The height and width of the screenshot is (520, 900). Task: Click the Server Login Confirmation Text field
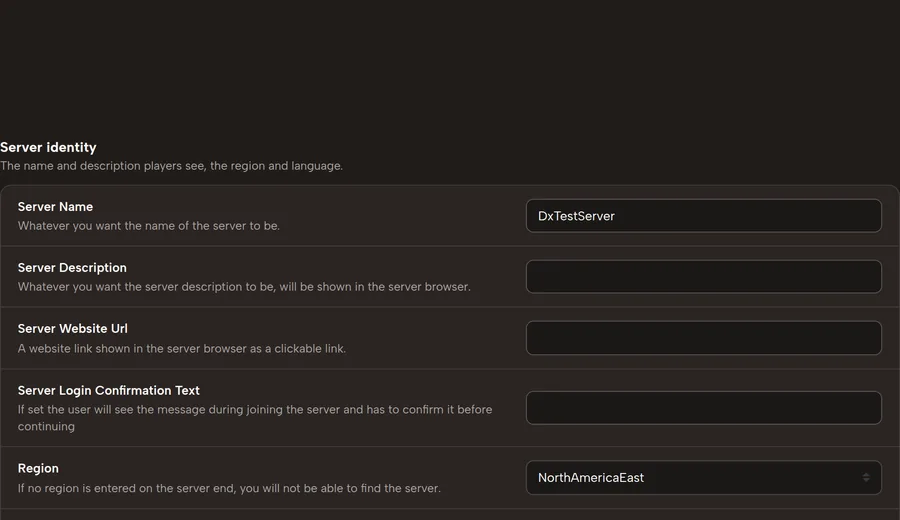704,408
